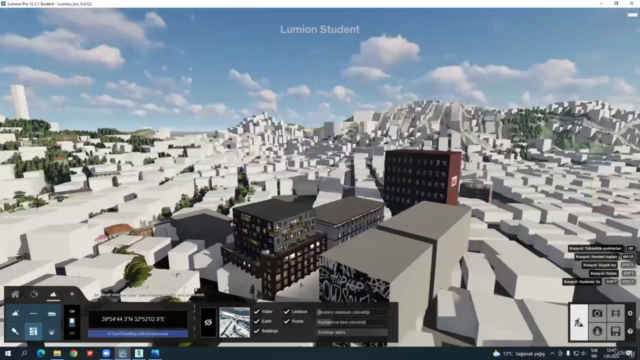Open the satellite map thumbnail
This screenshot has width=640, height=360.
click(x=234, y=322)
